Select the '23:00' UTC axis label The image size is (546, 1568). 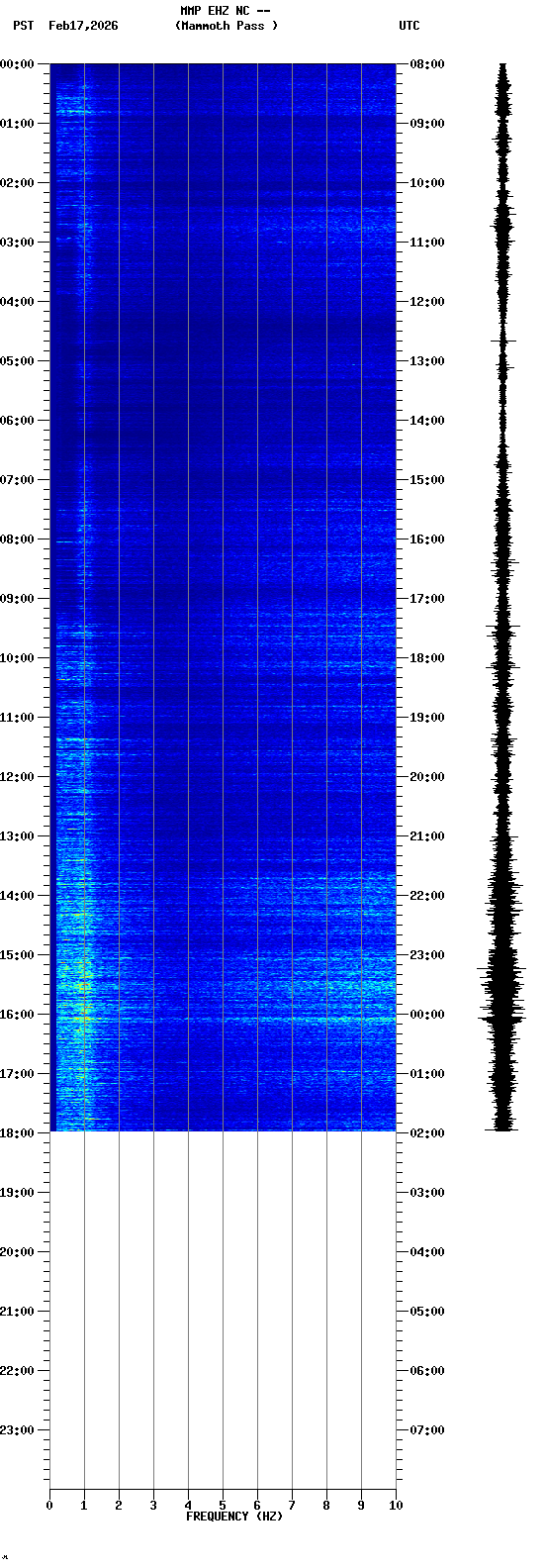(427, 955)
